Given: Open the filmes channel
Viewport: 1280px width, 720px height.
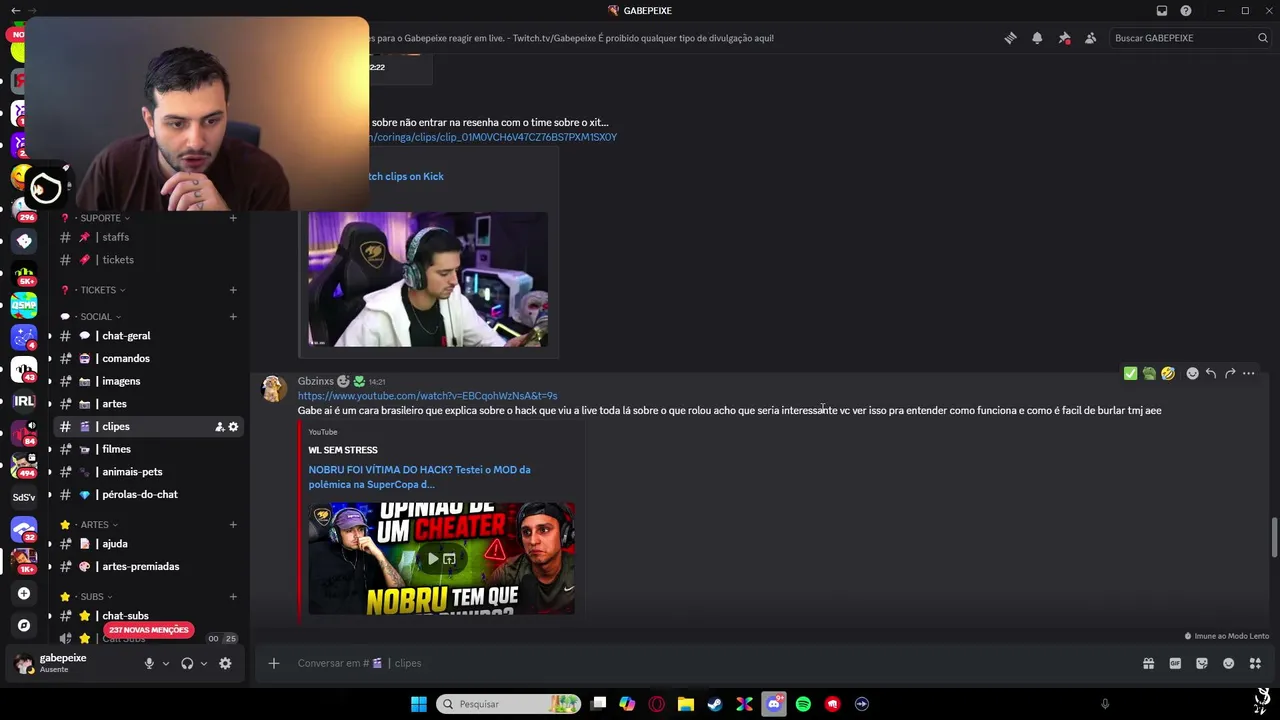Looking at the screenshot, I should [148, 449].
